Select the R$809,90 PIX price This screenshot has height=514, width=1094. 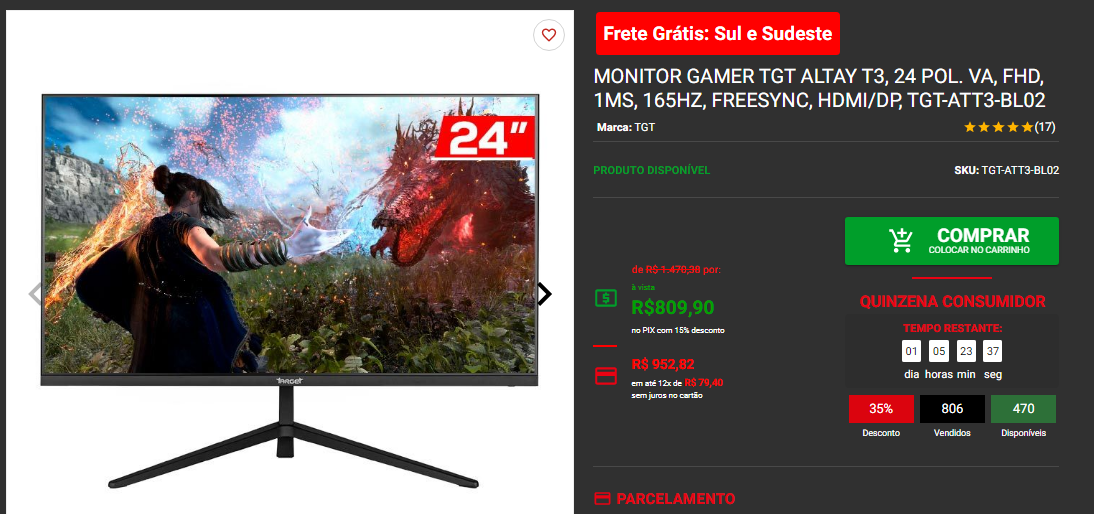coord(673,307)
